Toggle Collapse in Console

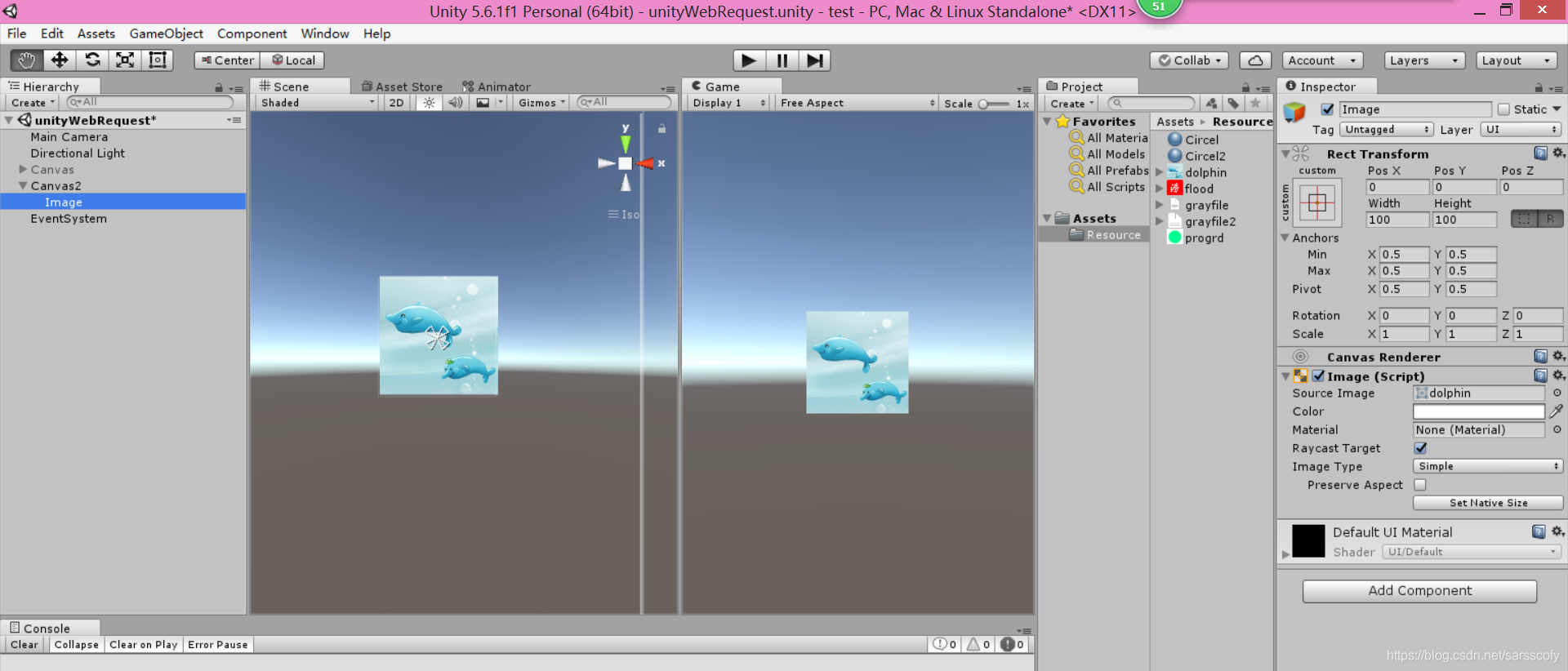click(x=76, y=645)
